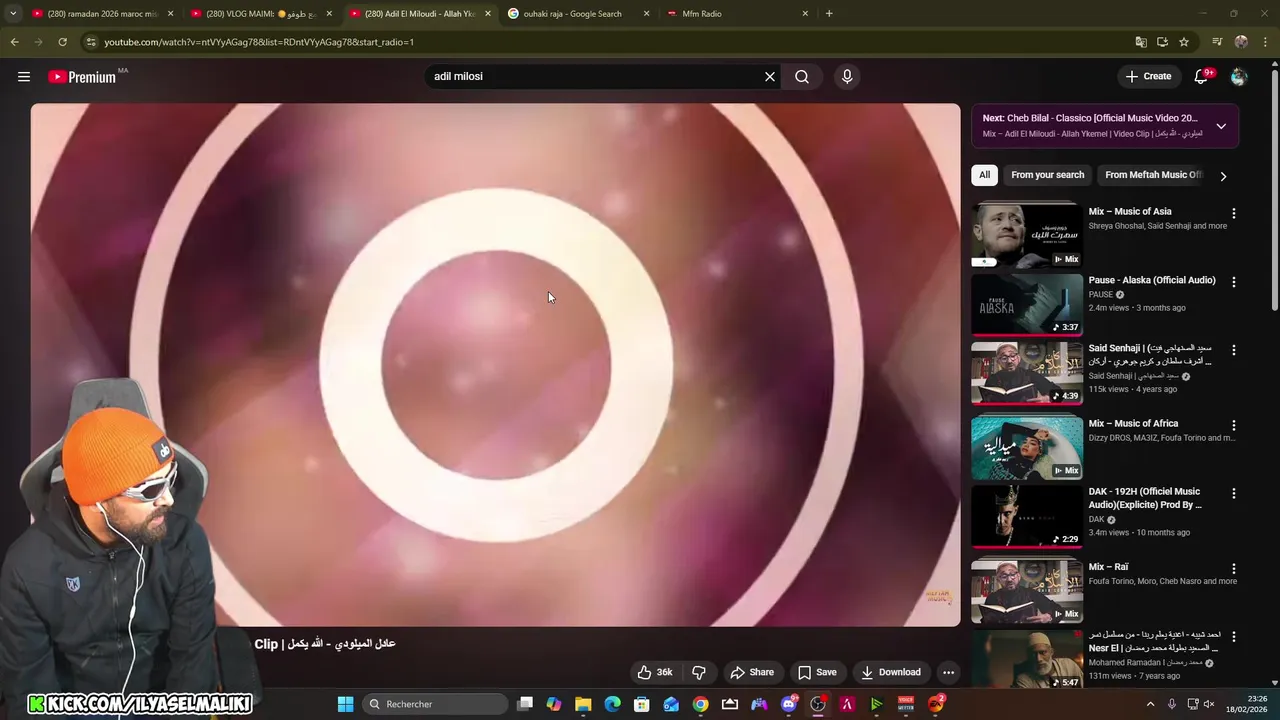1280x720 pixels.
Task: Click the browser back arrow
Action: [x=14, y=42]
